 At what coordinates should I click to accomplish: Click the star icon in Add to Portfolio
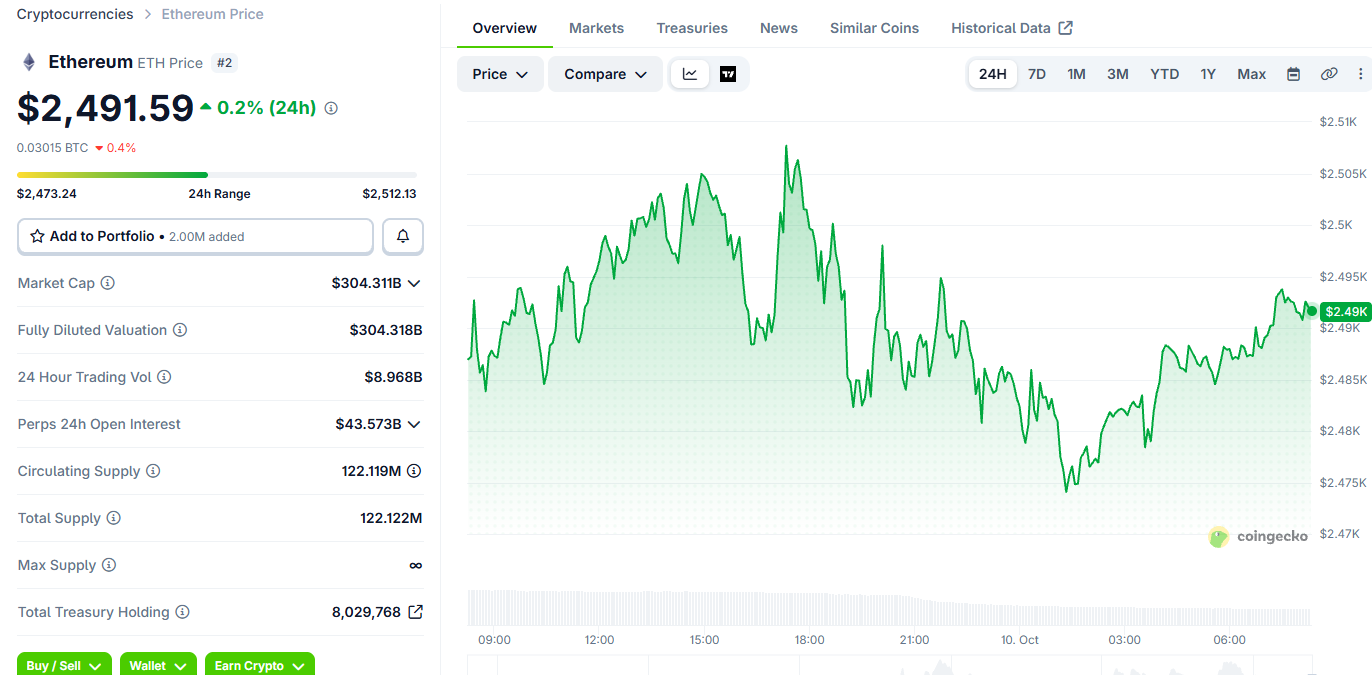point(37,237)
